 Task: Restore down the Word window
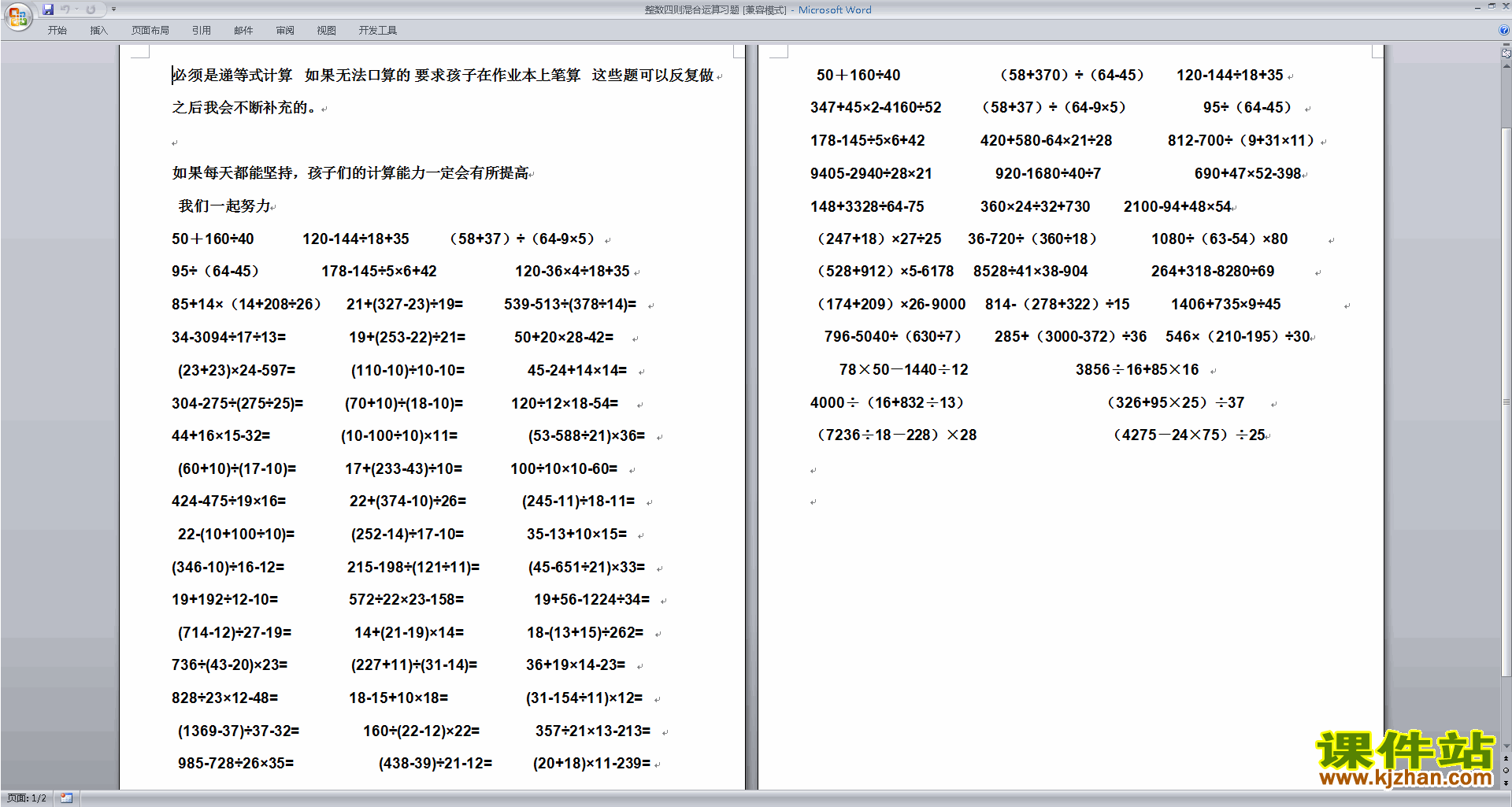(1492, 6)
